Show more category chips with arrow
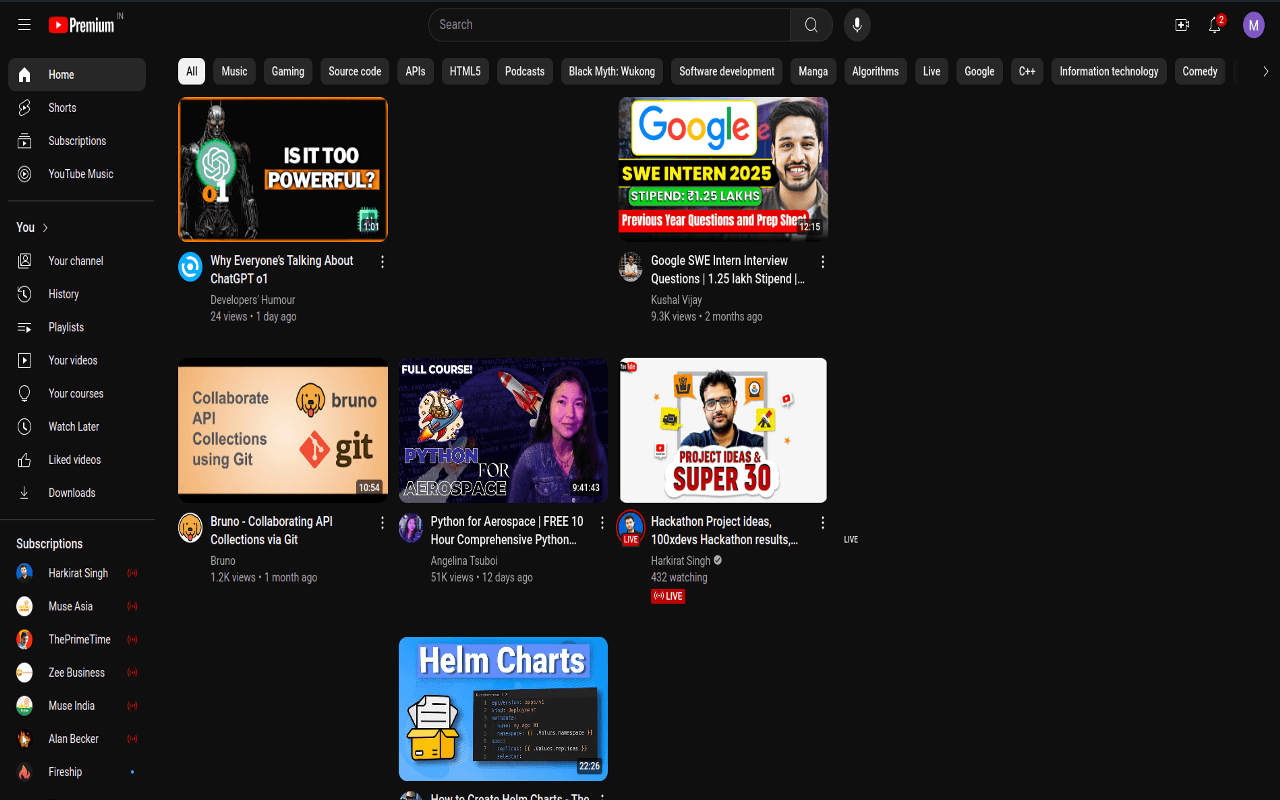 point(1265,71)
